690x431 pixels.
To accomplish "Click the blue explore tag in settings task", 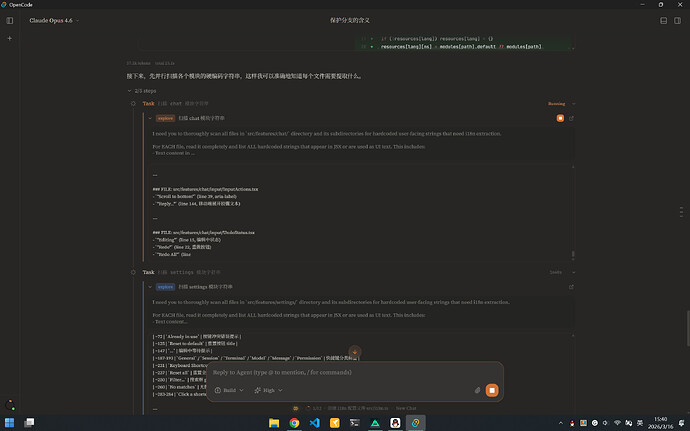I will (x=165, y=287).
